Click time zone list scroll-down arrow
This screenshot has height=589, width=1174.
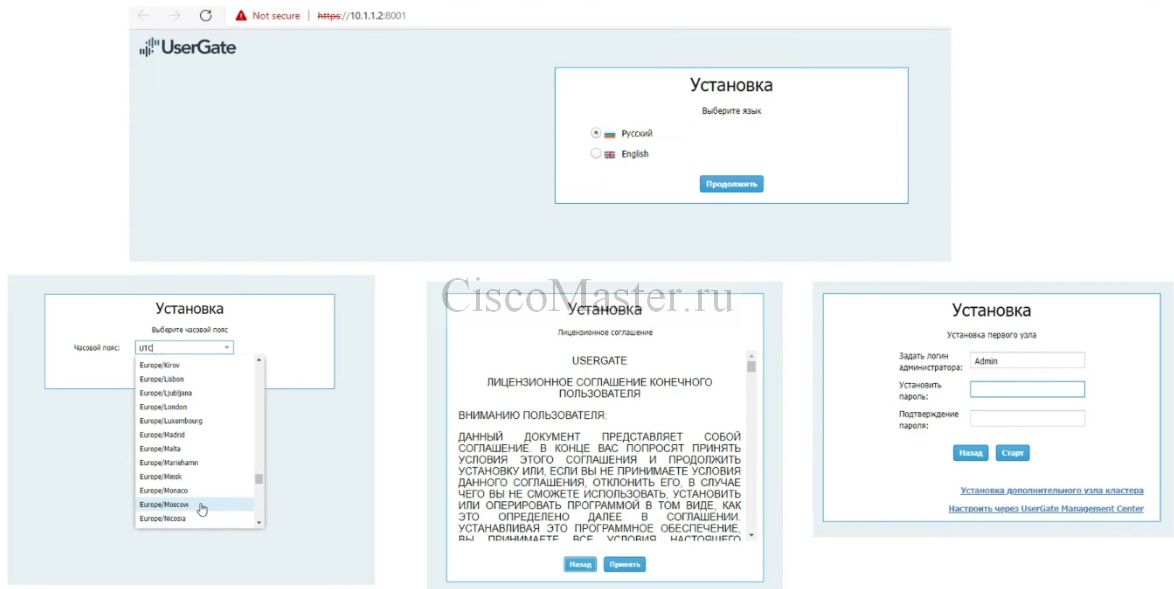point(260,522)
